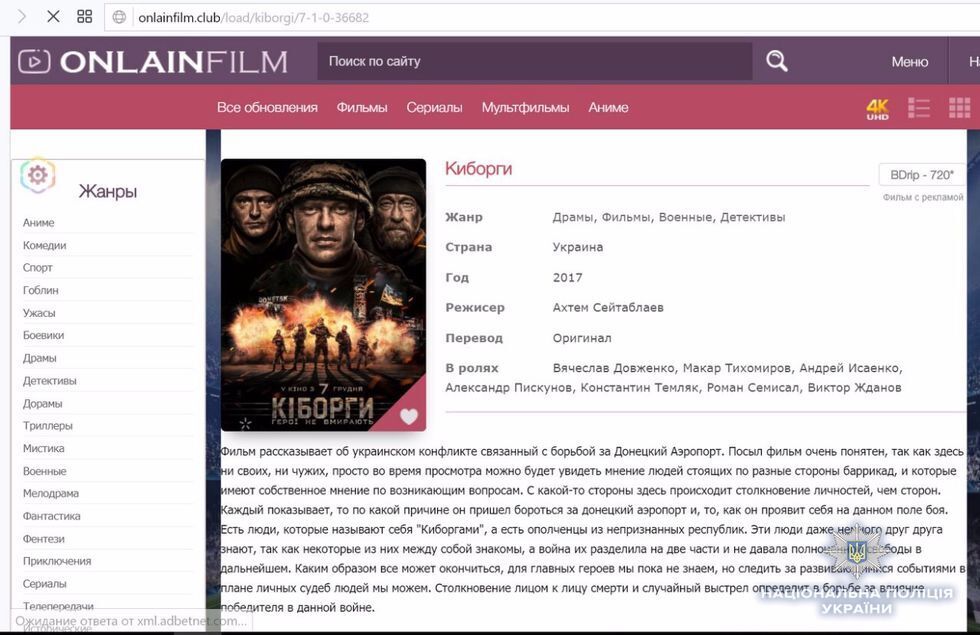Image resolution: width=980 pixels, height=635 pixels.
Task: Select Комедии genre in sidebar
Action: tap(45, 245)
